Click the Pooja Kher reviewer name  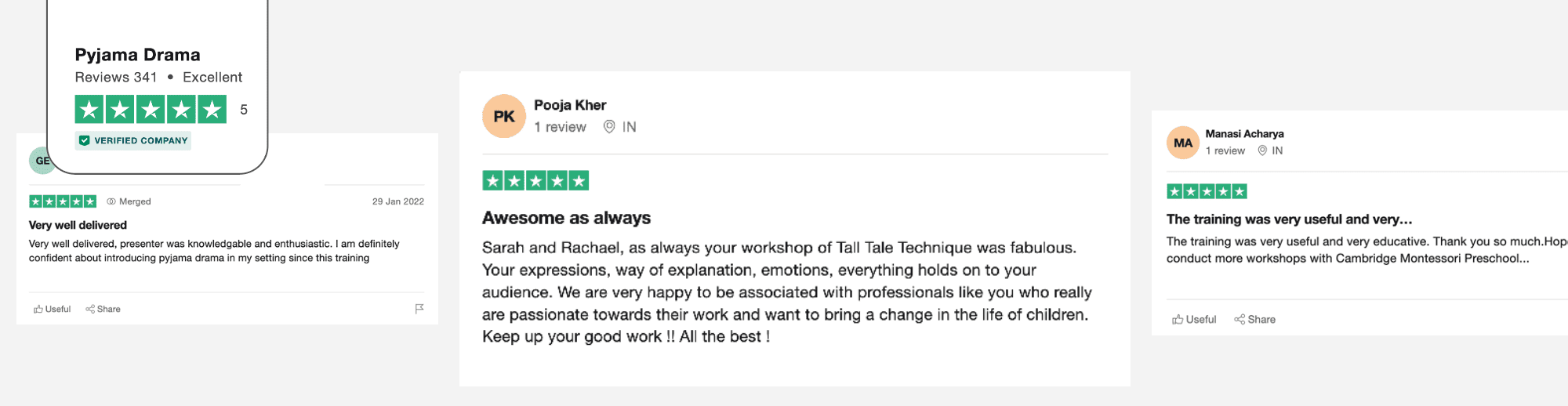coord(570,105)
